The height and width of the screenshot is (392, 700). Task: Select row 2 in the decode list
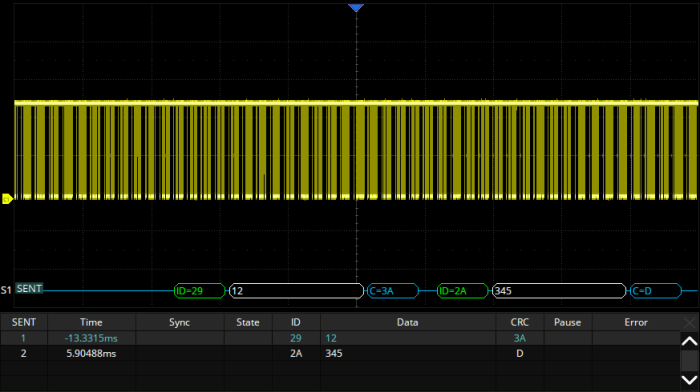tap(340, 353)
